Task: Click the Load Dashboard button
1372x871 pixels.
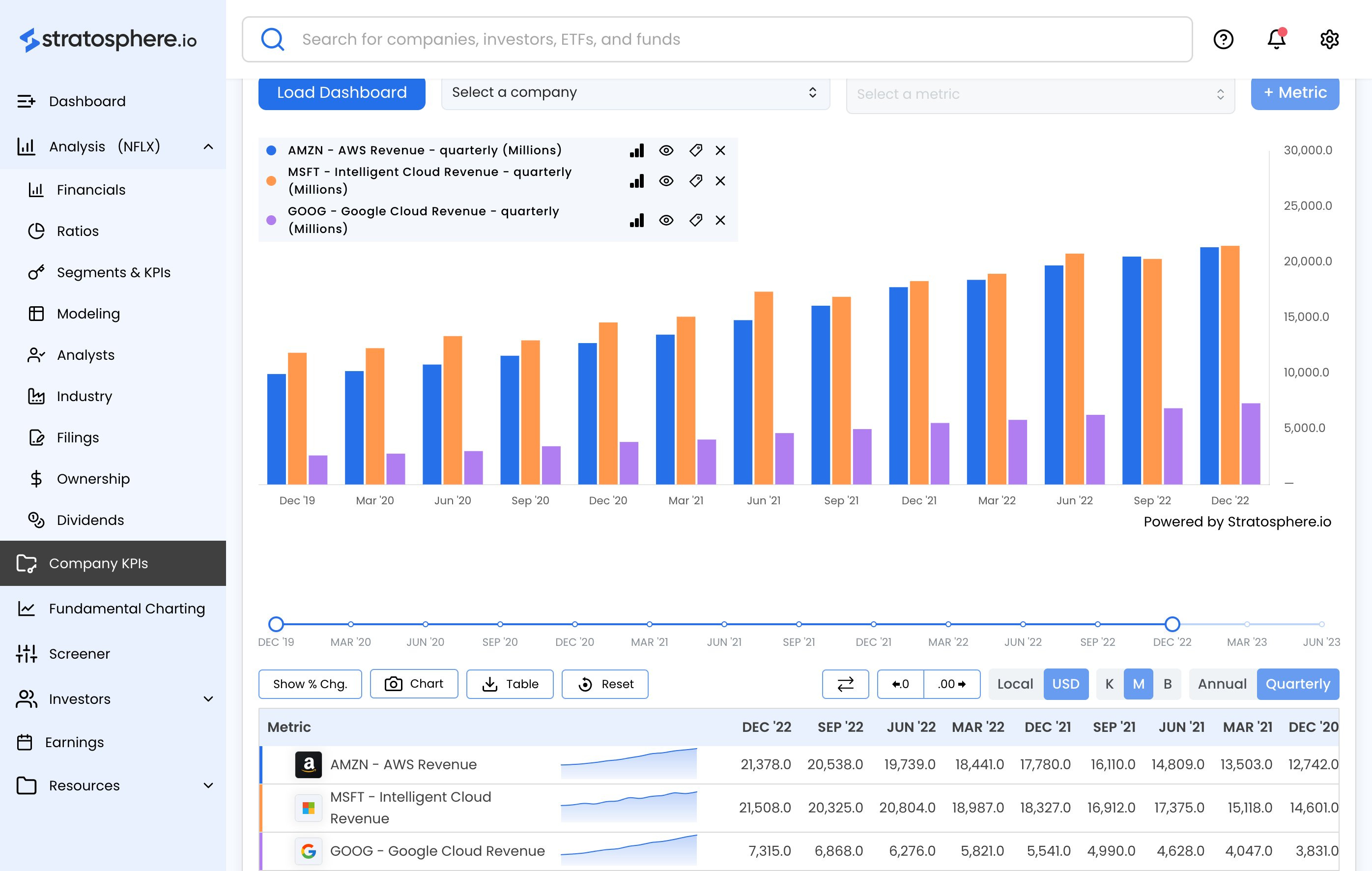Action: (342, 93)
